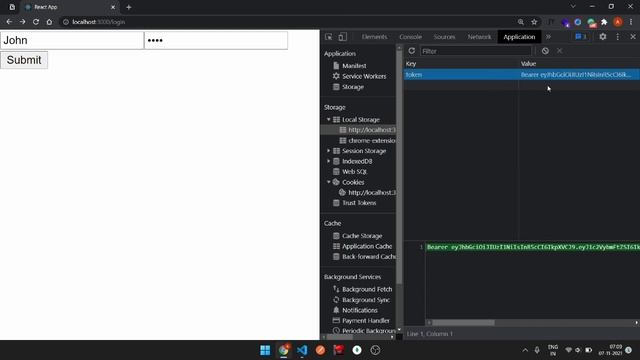Open the Chrome profile avatar

click(x=618, y=22)
